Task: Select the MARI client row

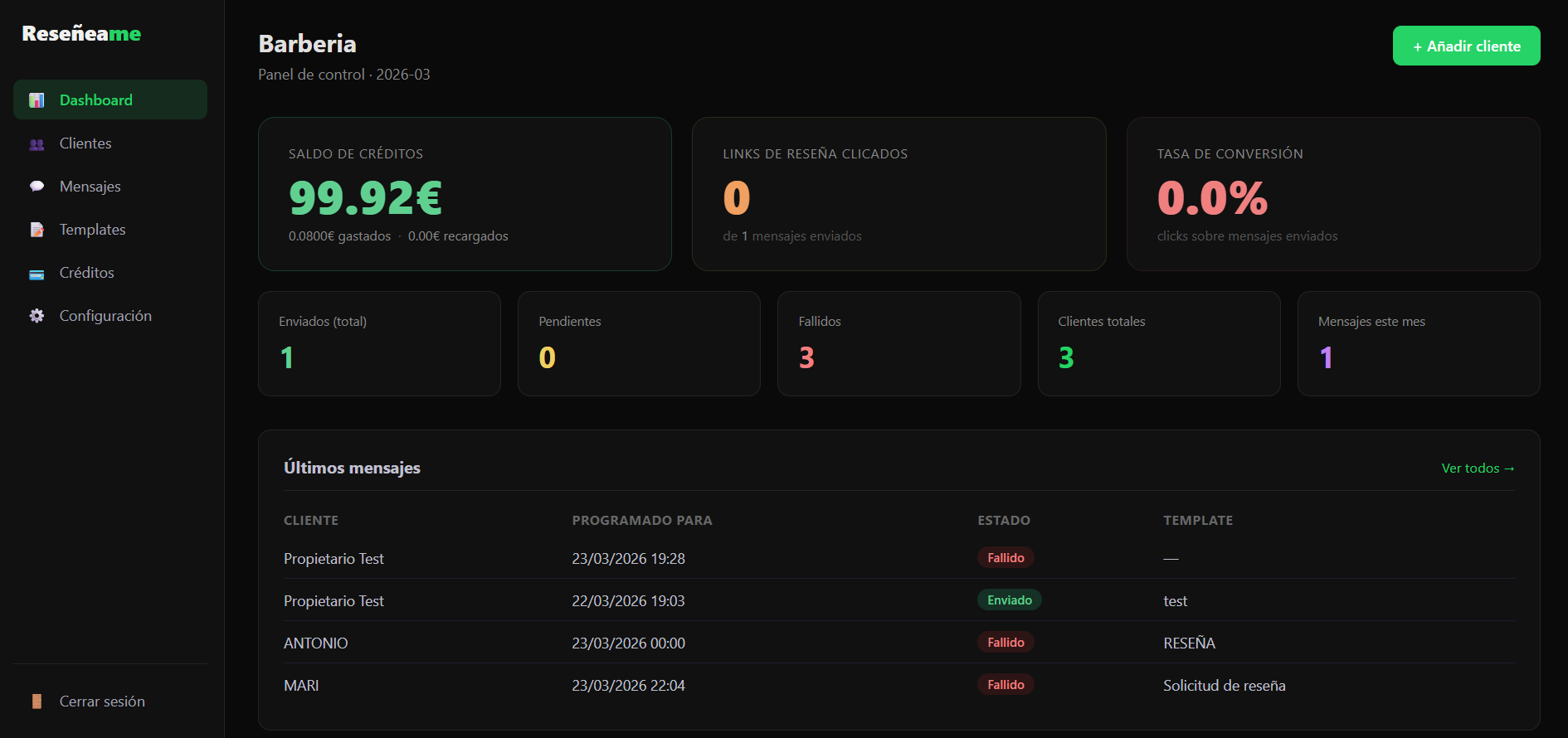Action: click(899, 685)
